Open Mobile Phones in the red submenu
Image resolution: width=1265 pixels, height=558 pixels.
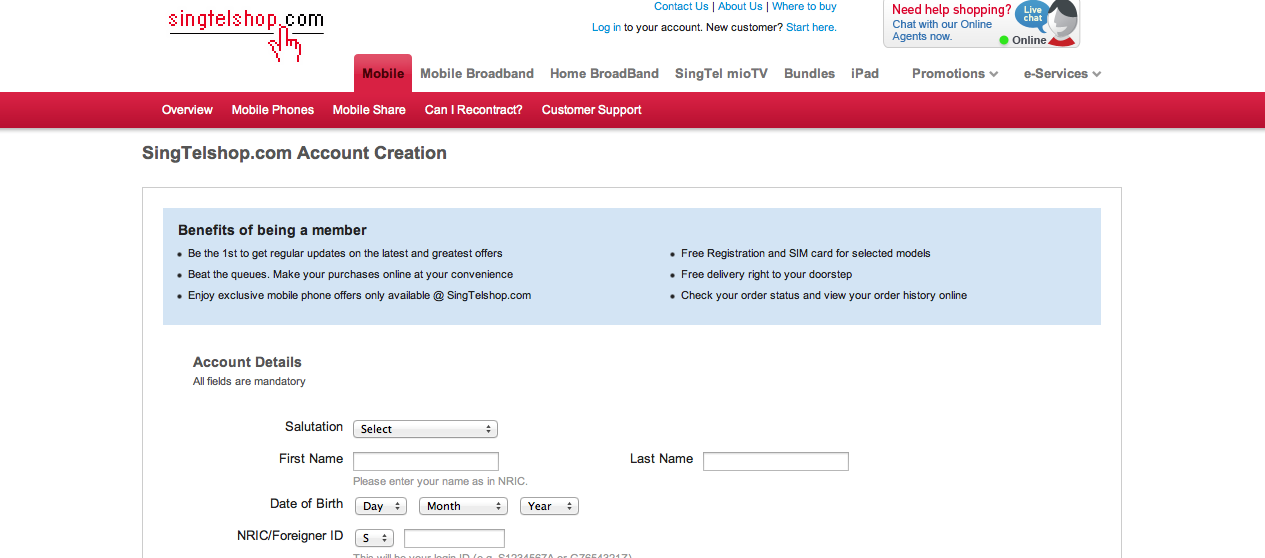(x=273, y=110)
